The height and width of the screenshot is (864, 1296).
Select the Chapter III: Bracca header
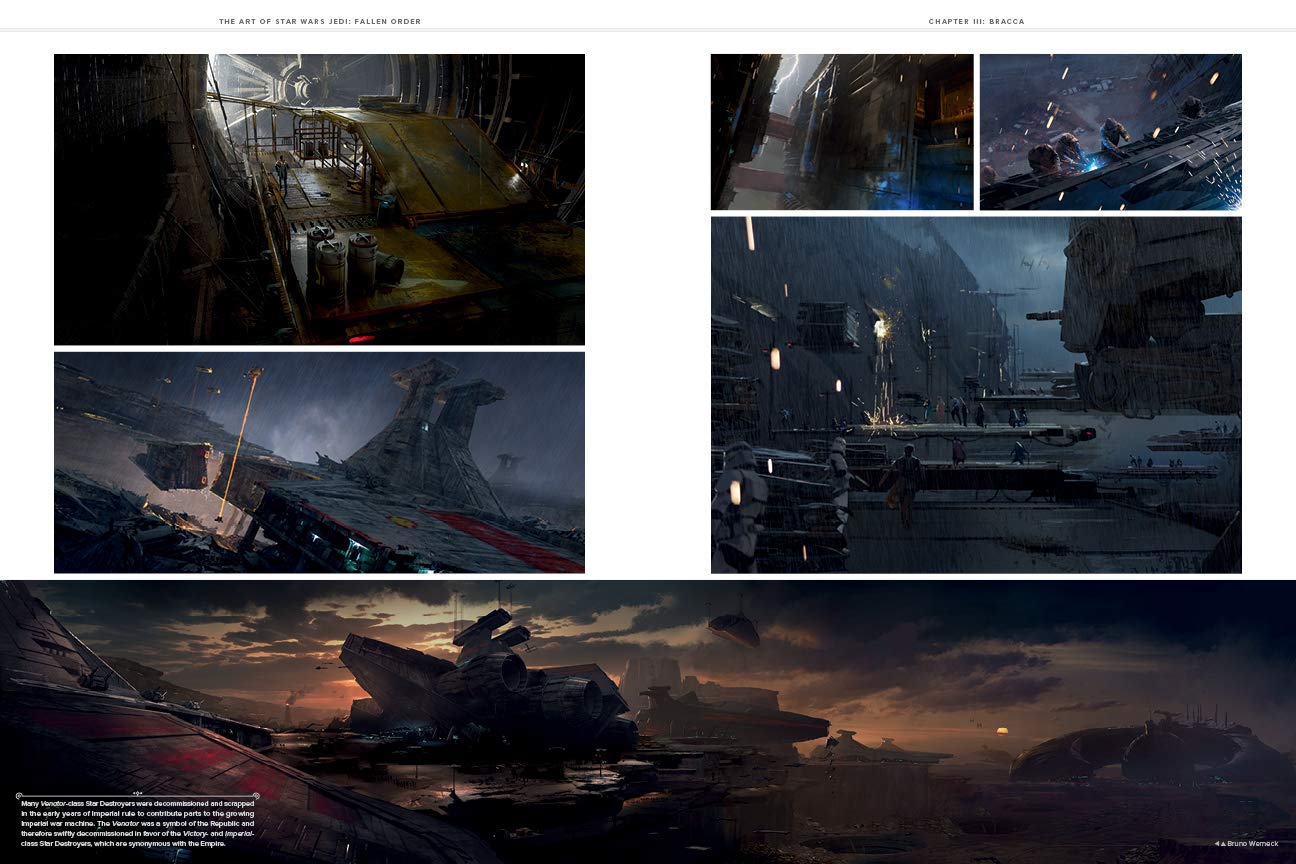tap(976, 21)
